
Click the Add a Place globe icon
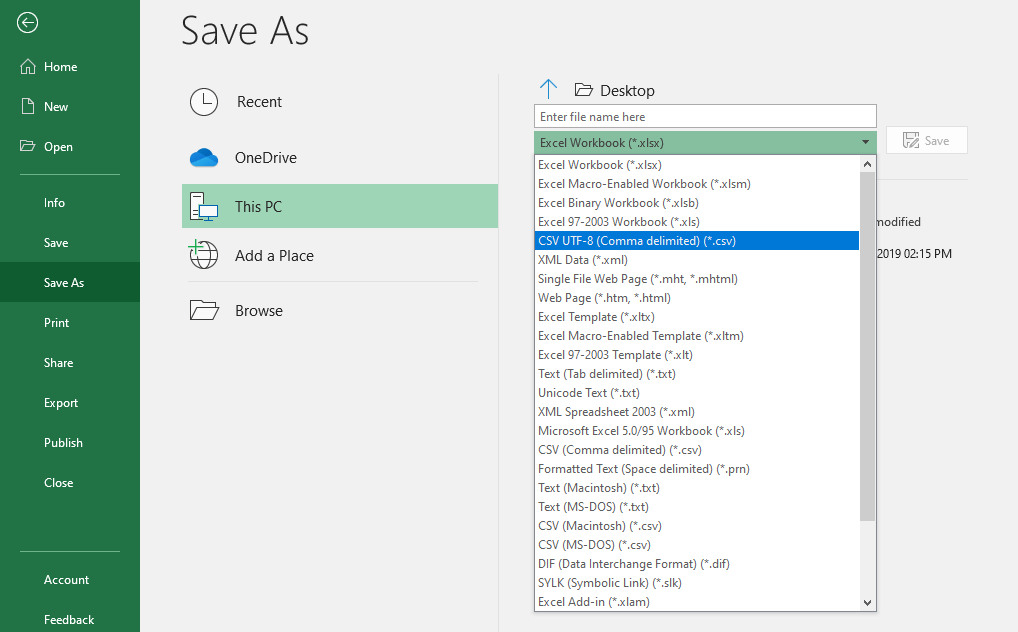pos(203,255)
